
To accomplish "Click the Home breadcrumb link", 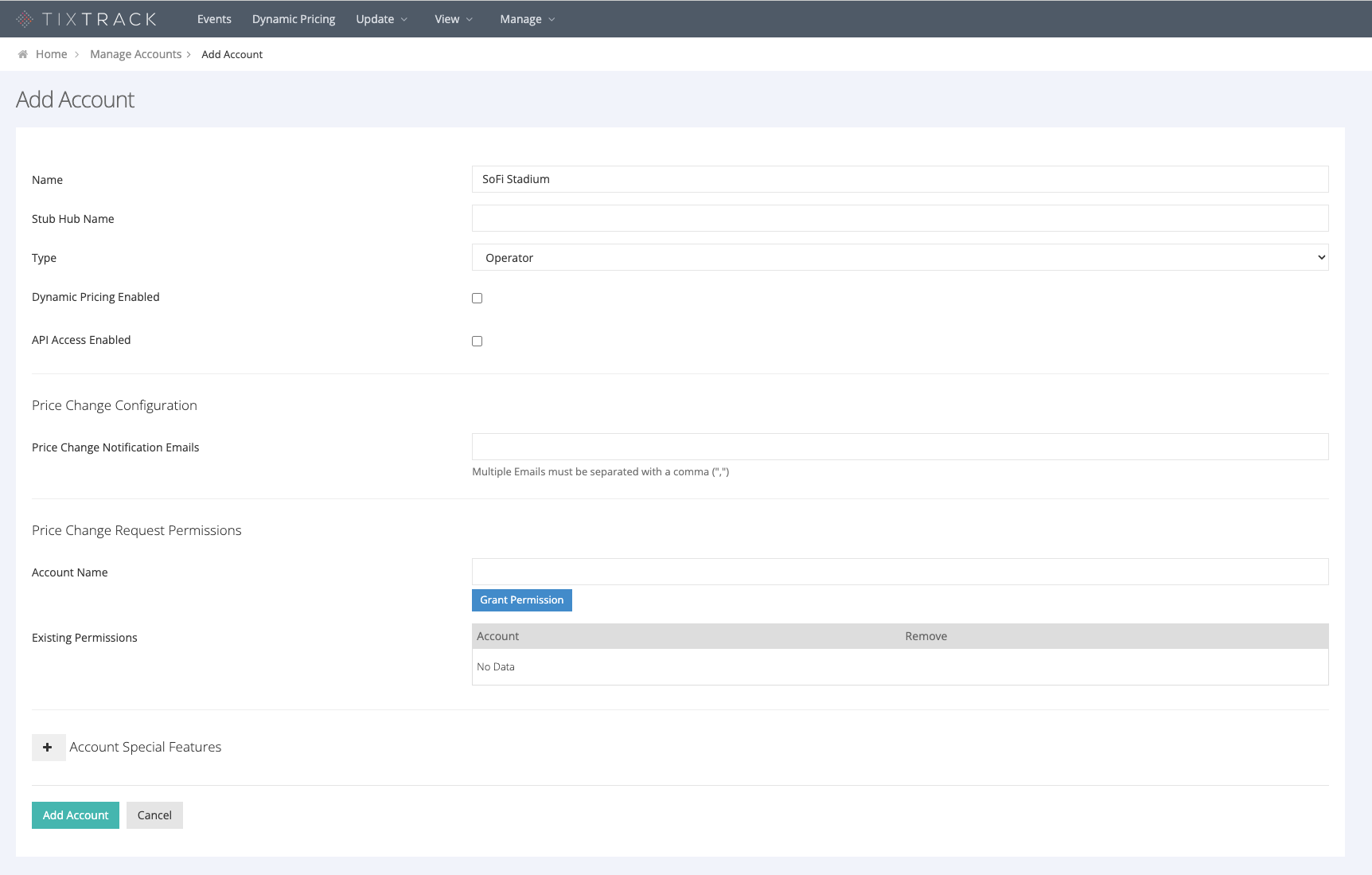I will [x=52, y=53].
